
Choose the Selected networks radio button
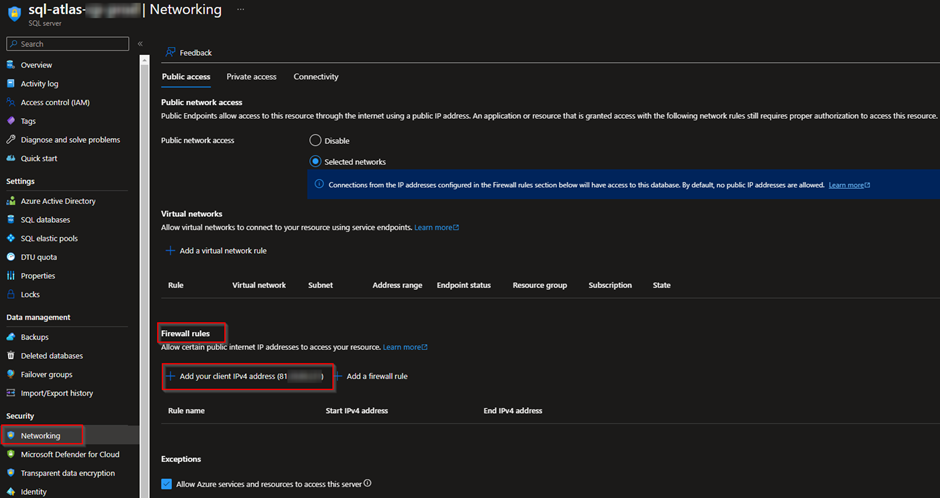pos(315,161)
